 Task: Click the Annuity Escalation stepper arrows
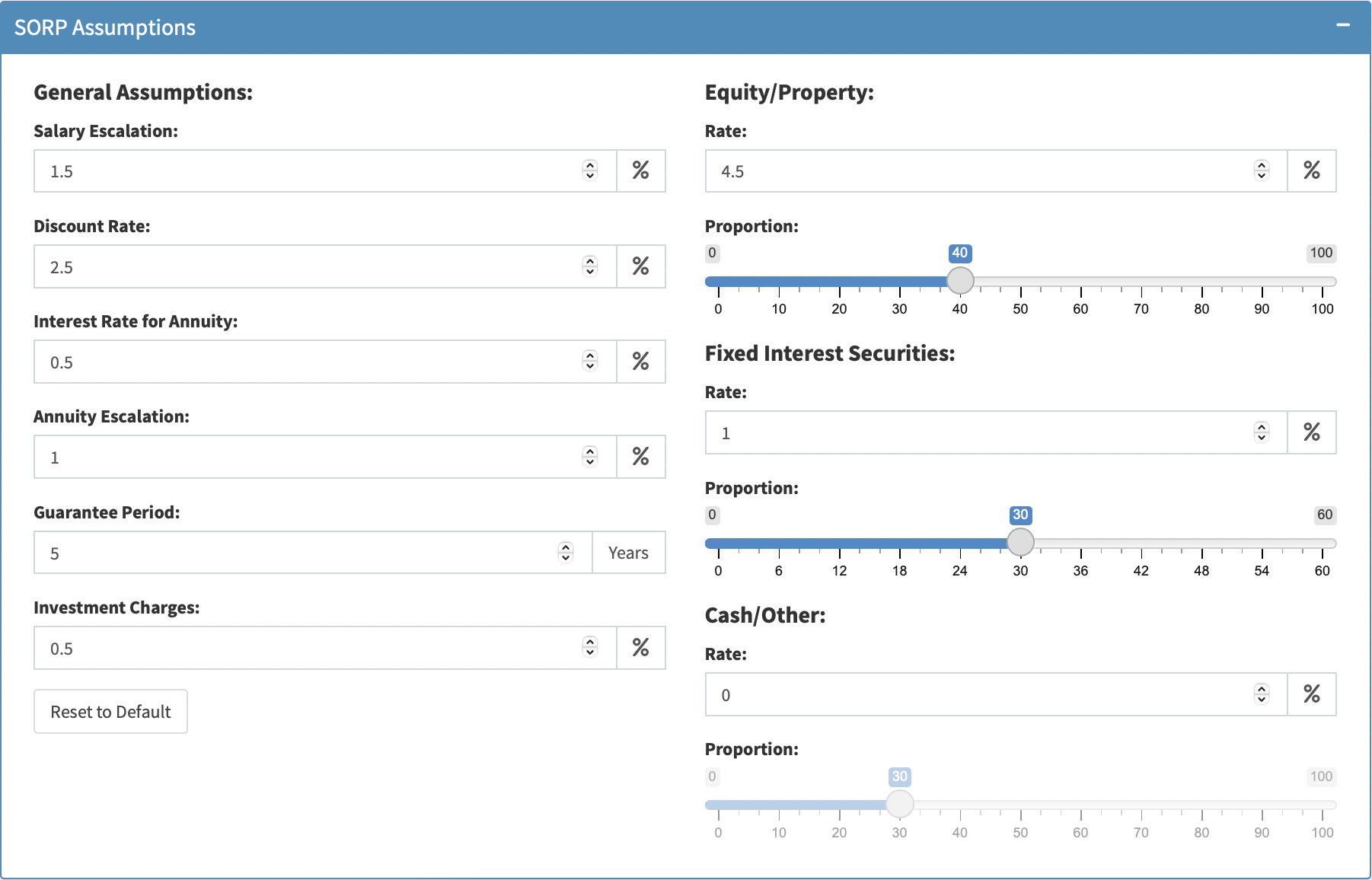[590, 457]
